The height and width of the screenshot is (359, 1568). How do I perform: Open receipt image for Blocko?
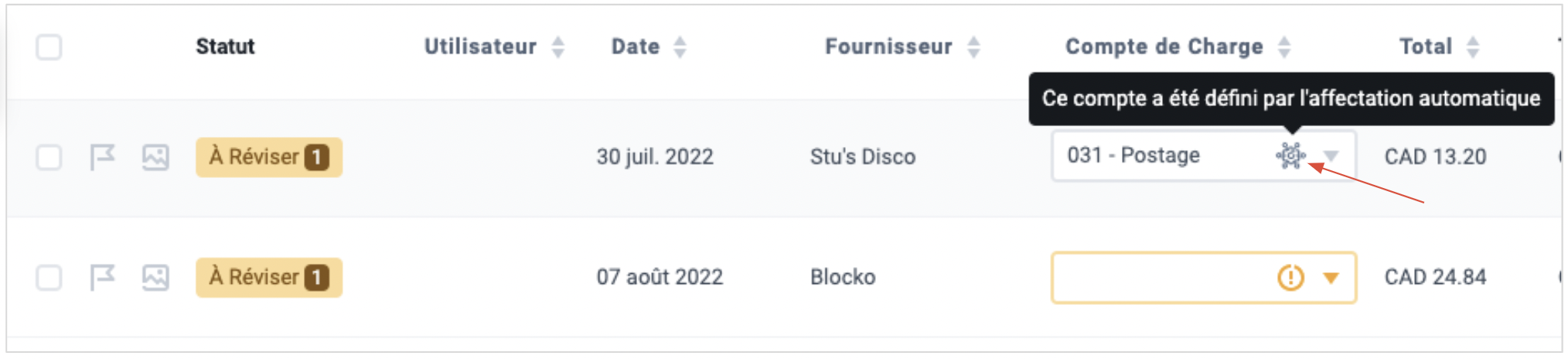point(155,277)
